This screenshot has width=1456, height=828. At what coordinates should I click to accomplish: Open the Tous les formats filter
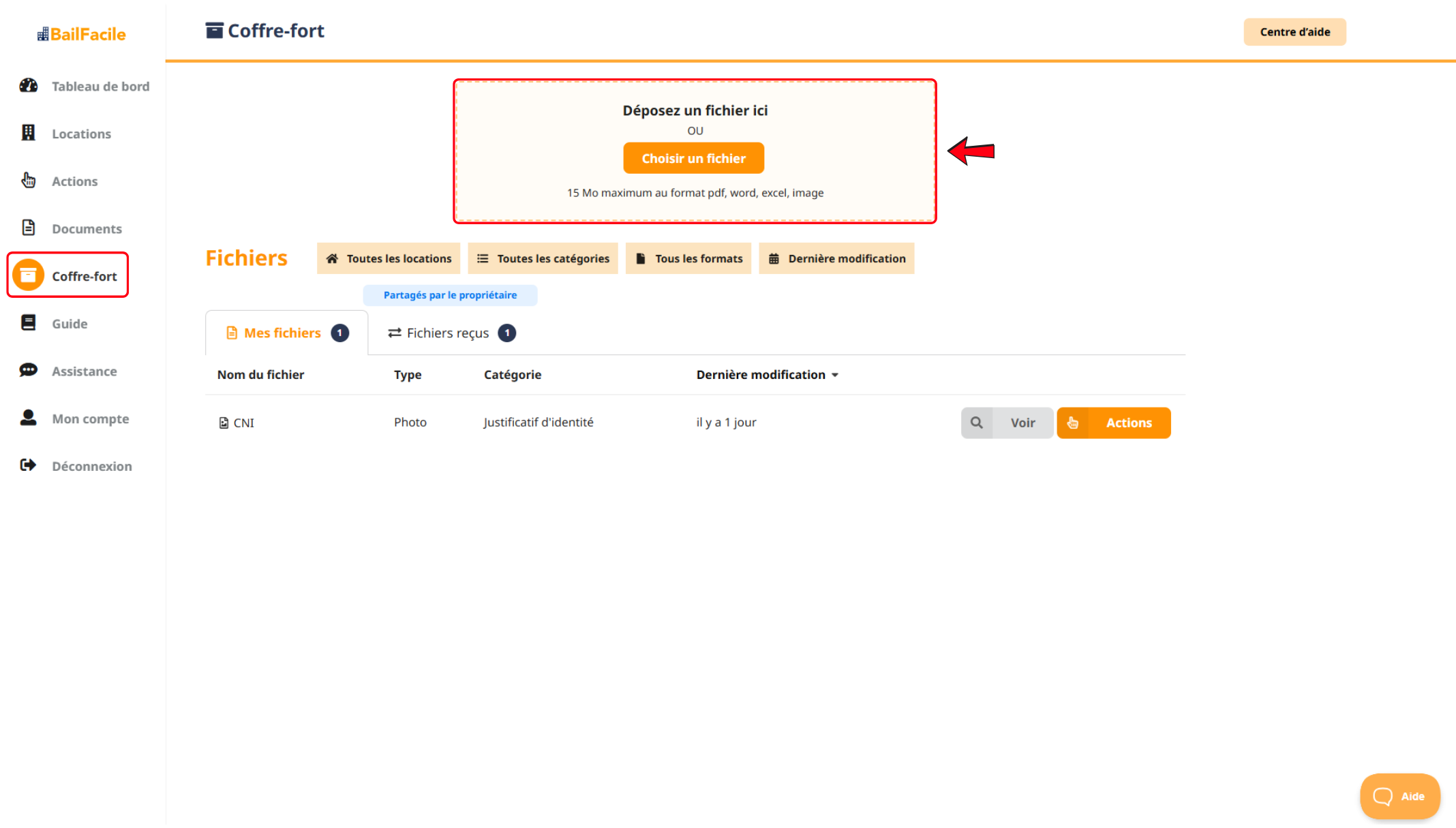point(688,258)
